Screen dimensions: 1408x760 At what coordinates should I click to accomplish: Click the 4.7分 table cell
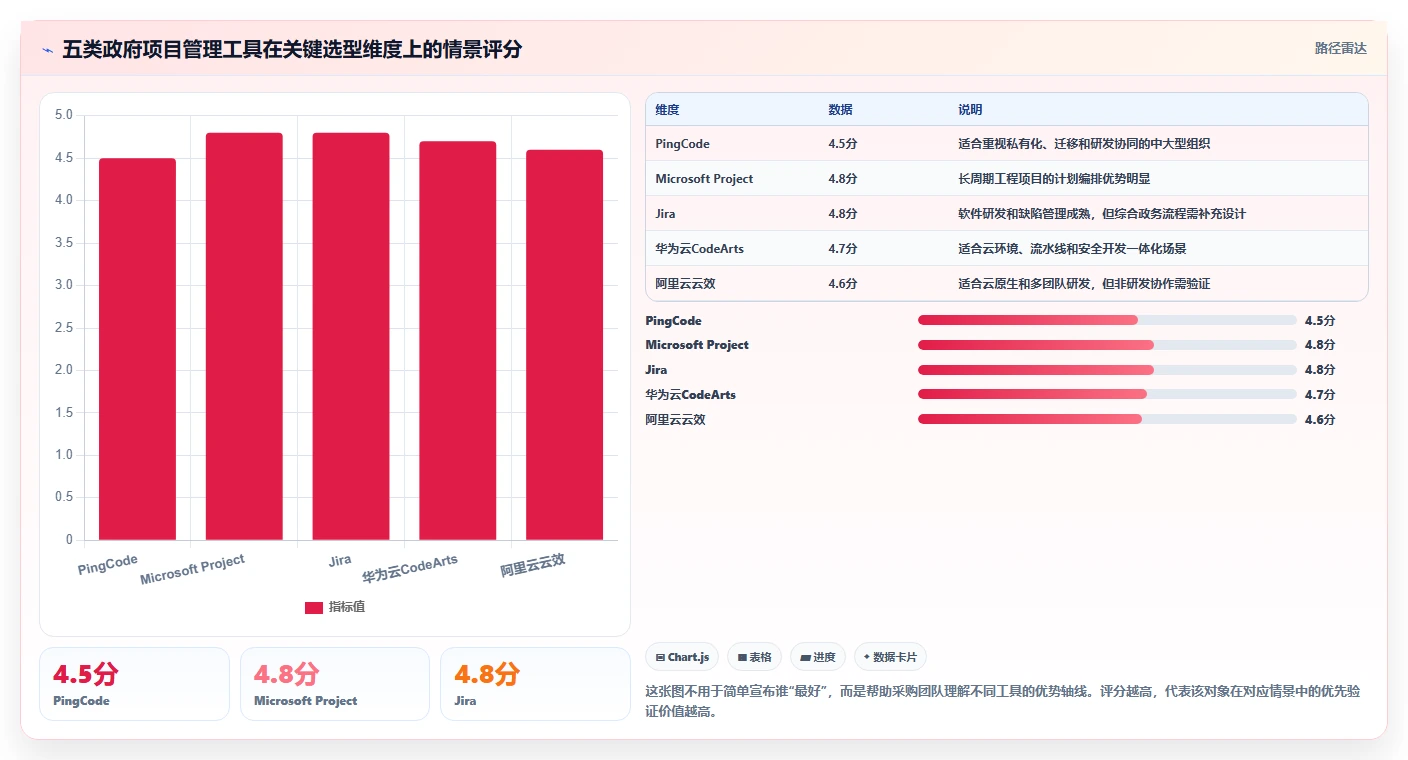[x=843, y=249]
